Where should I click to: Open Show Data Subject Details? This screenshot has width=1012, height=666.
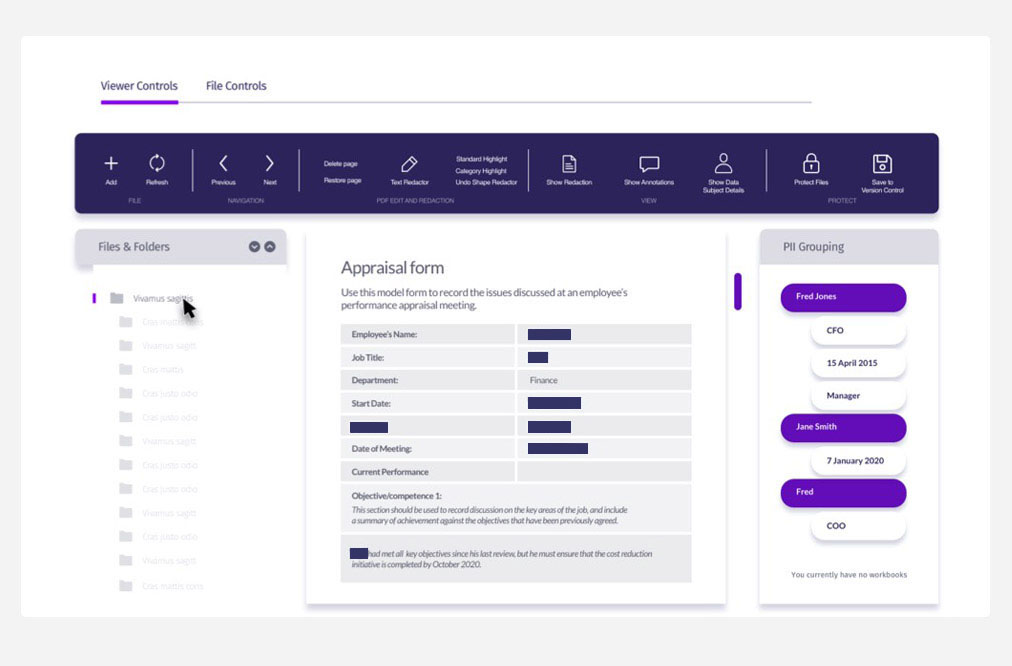[x=723, y=164]
